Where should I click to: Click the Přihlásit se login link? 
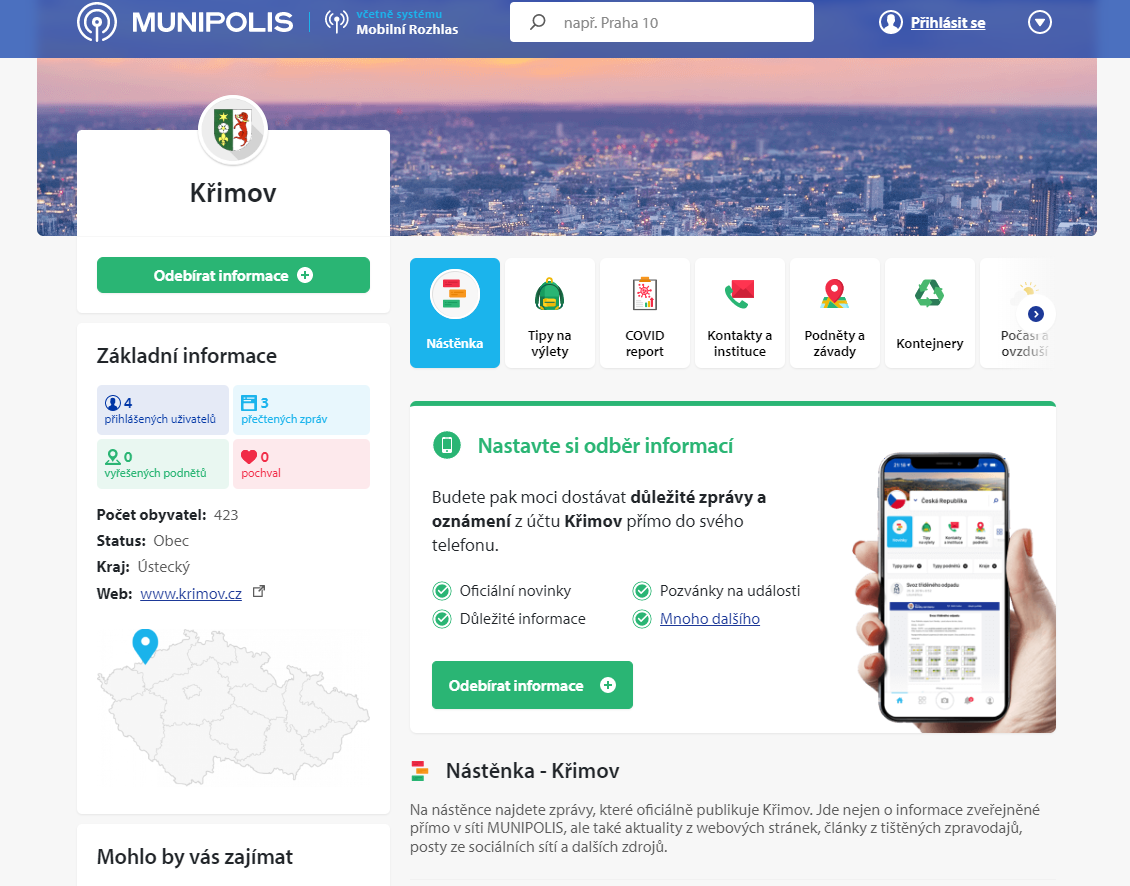pyautogui.click(x=948, y=23)
